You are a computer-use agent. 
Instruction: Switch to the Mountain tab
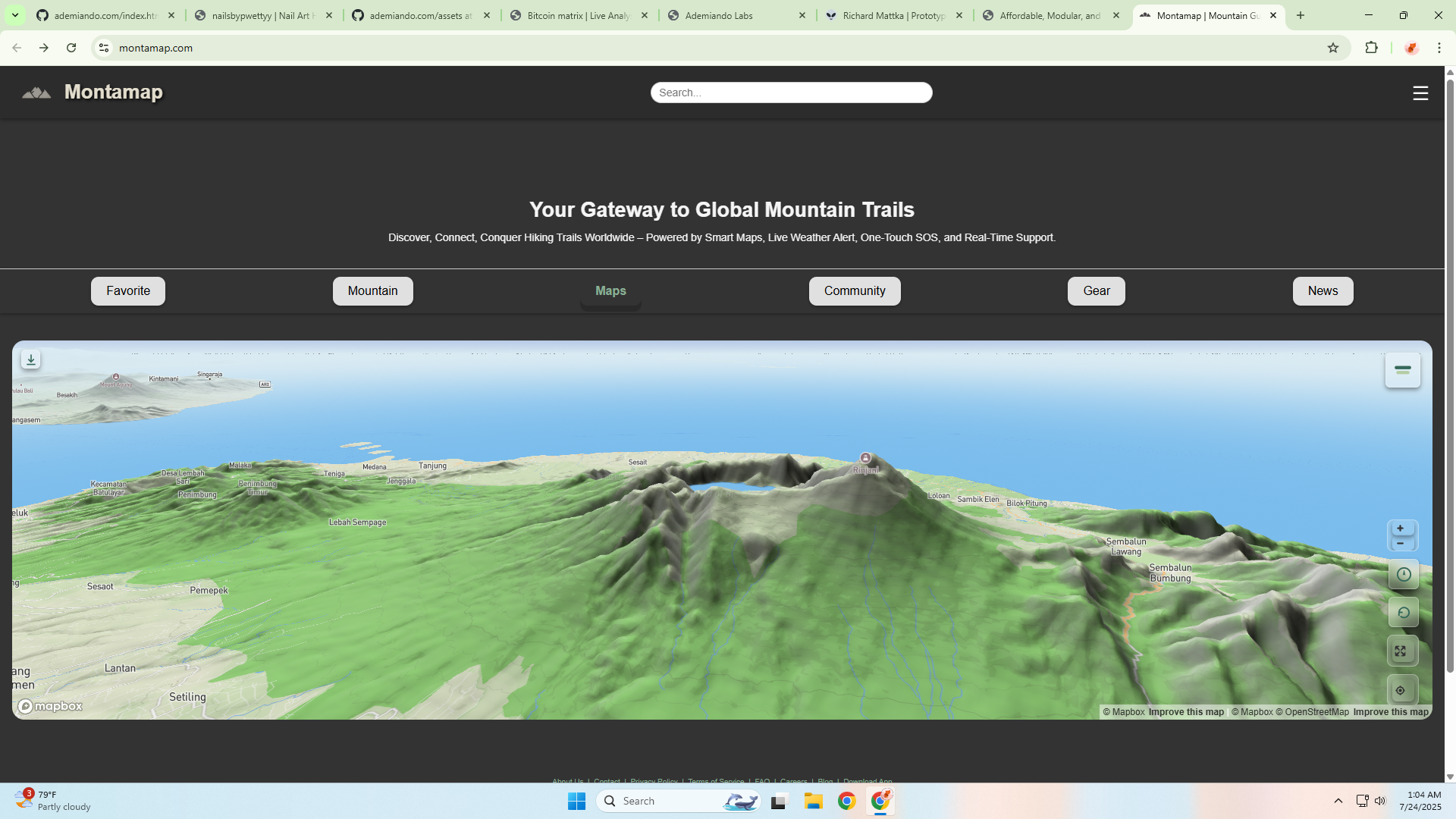pyautogui.click(x=372, y=291)
